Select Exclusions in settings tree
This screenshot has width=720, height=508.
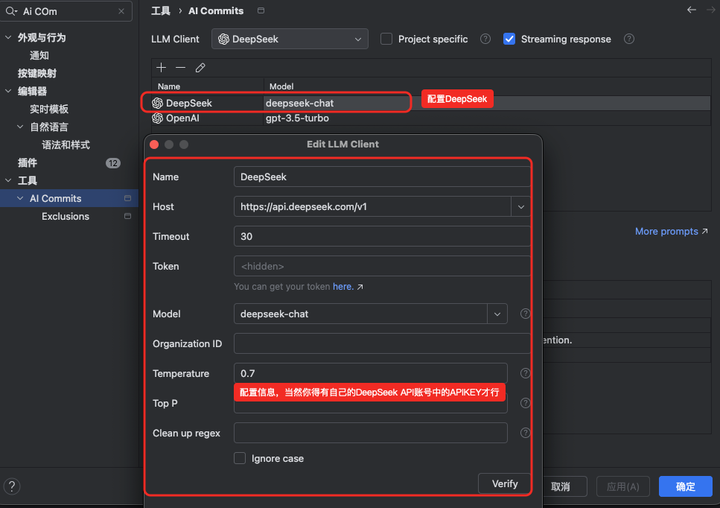click(x=65, y=216)
